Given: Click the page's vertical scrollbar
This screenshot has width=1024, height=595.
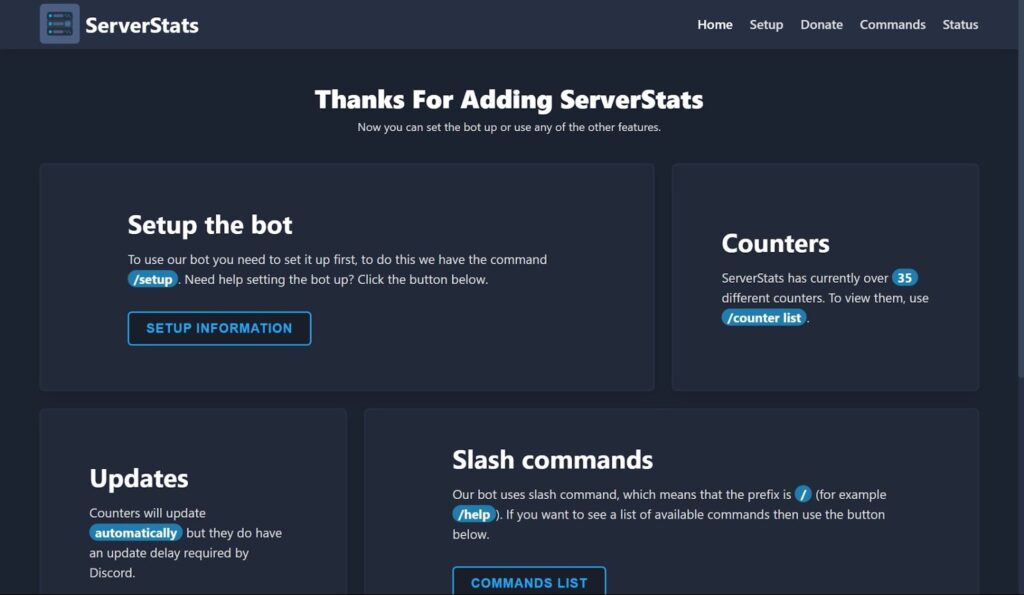Looking at the screenshot, I should tap(1018, 190).
